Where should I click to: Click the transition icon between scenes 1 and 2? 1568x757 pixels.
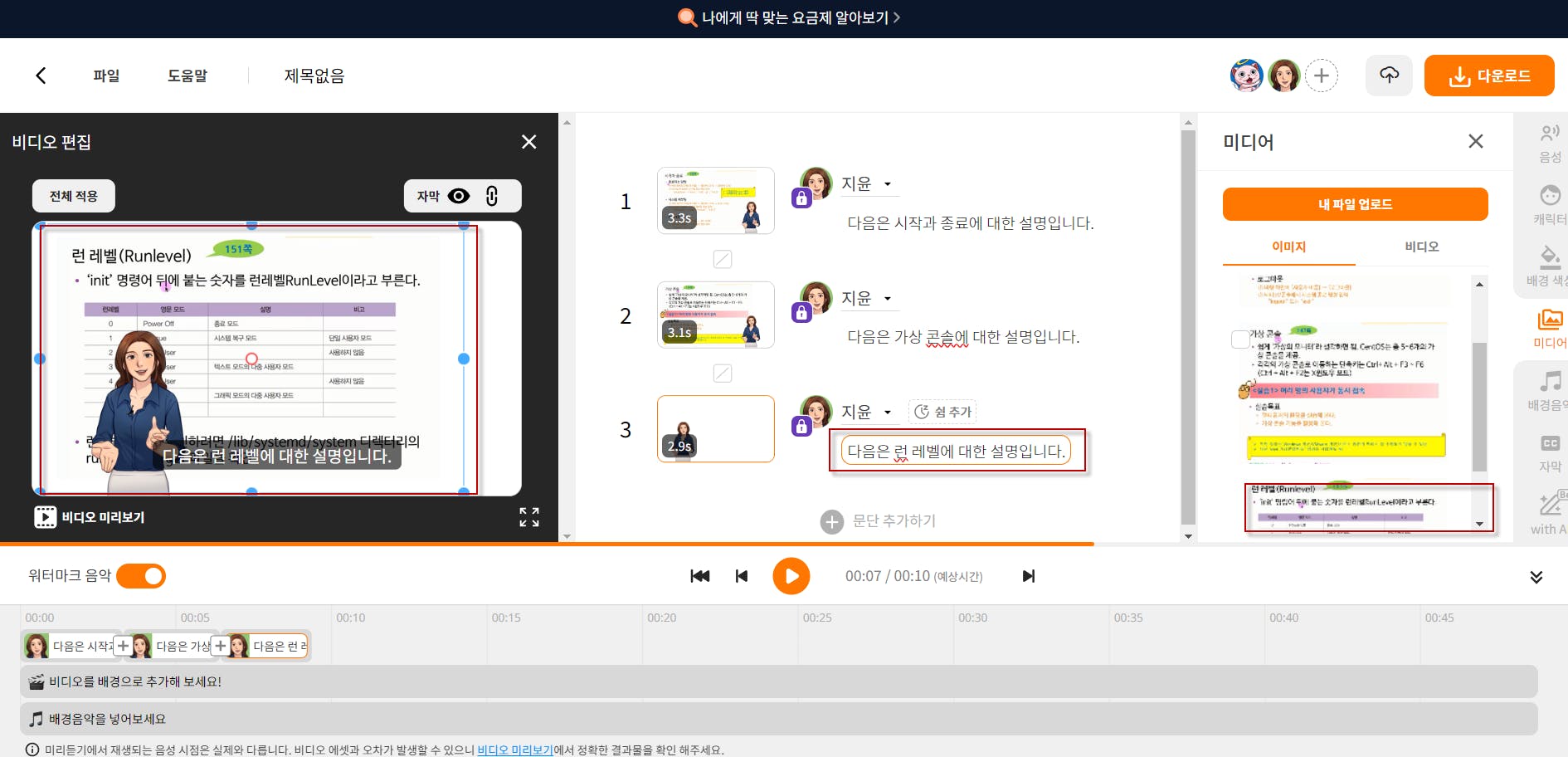coord(723,259)
